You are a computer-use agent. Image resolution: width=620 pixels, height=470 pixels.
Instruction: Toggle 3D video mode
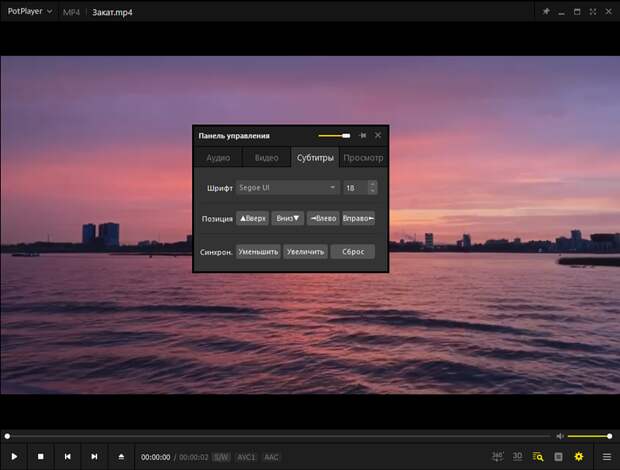[x=517, y=456]
